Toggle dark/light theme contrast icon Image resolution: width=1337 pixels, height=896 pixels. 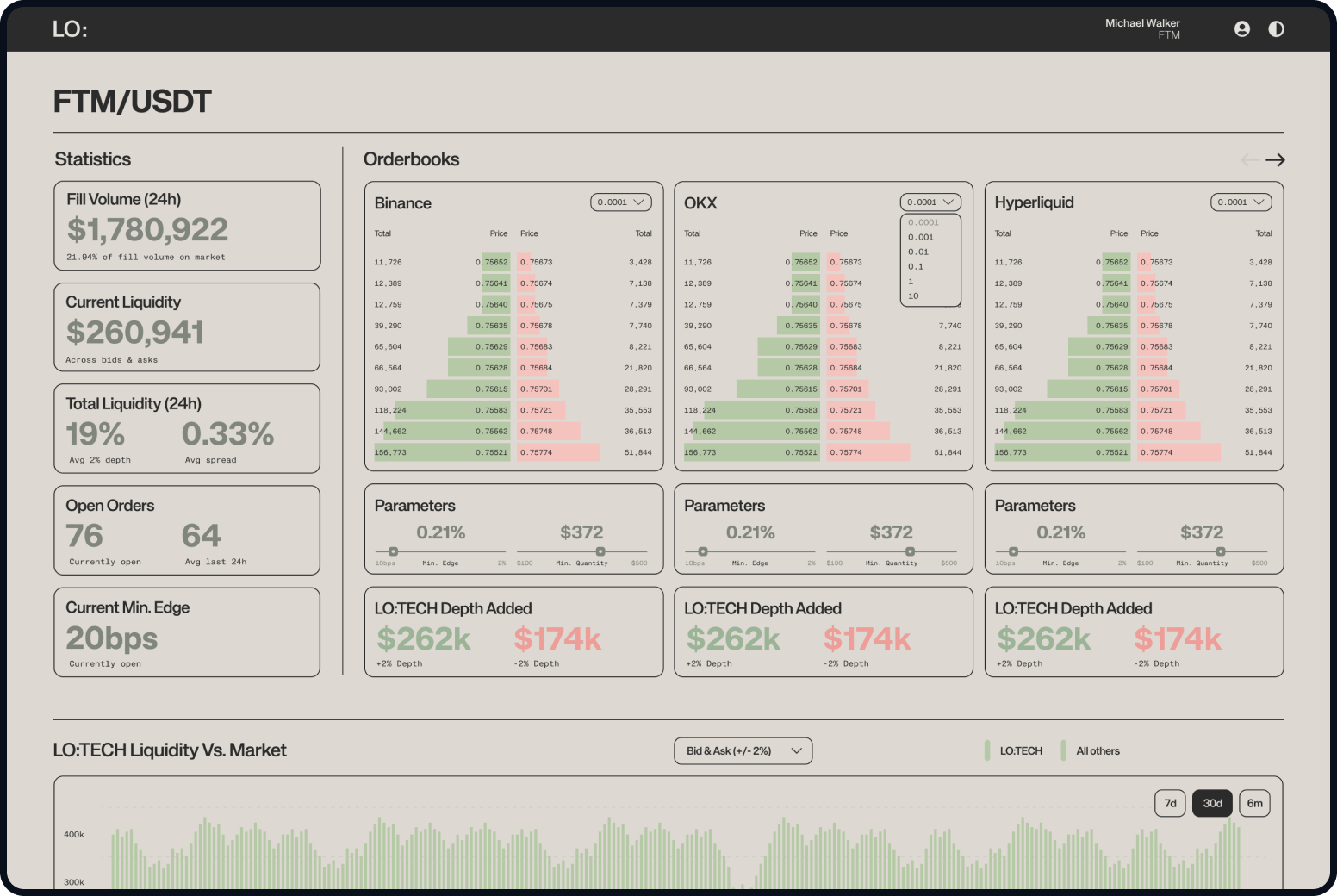pos(1276,29)
